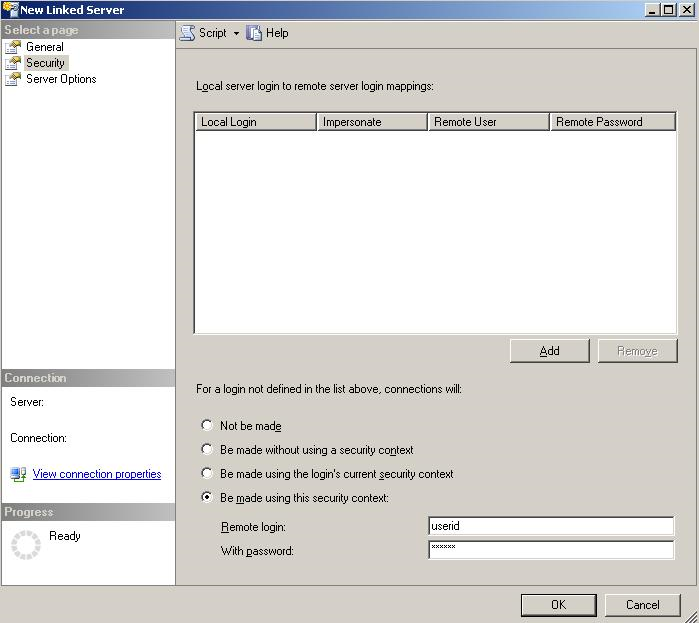Open the Server Options page

(61, 79)
